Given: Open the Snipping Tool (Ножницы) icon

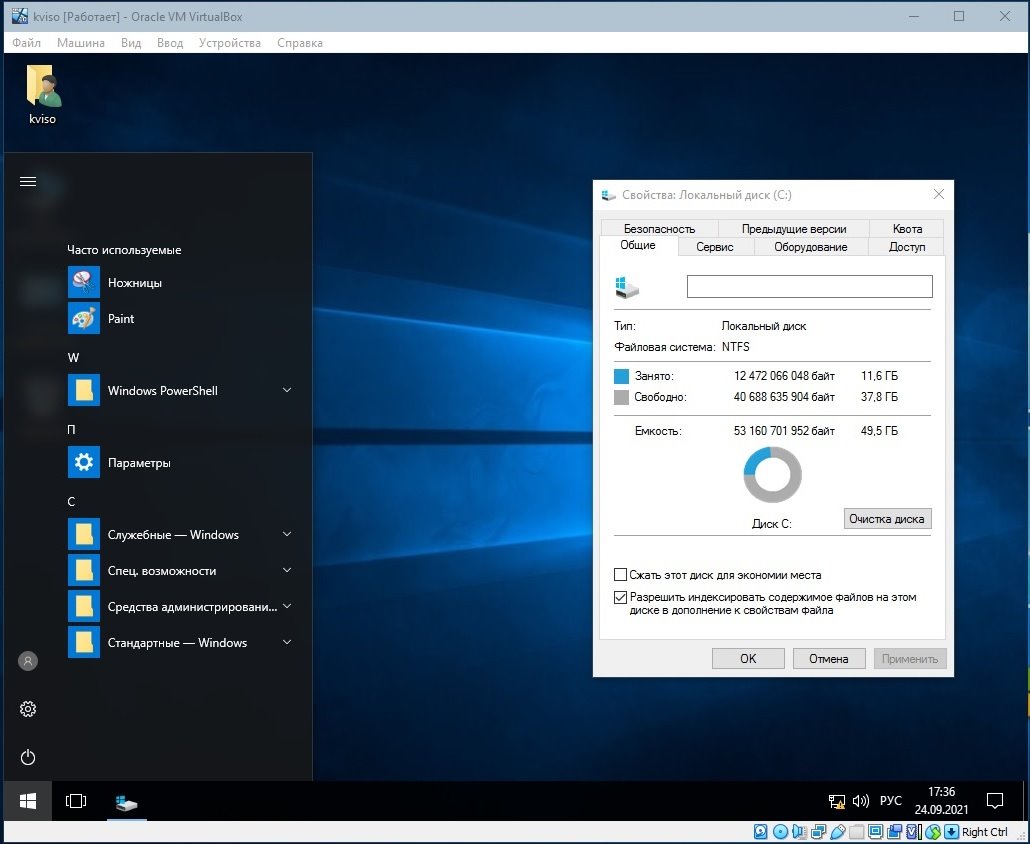Looking at the screenshot, I should pyautogui.click(x=84, y=282).
